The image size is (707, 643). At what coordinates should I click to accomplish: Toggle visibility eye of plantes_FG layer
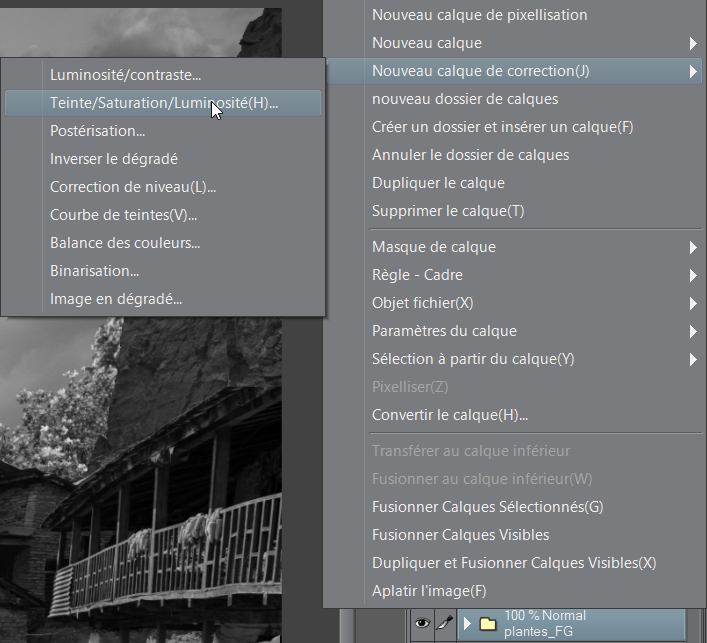421,624
